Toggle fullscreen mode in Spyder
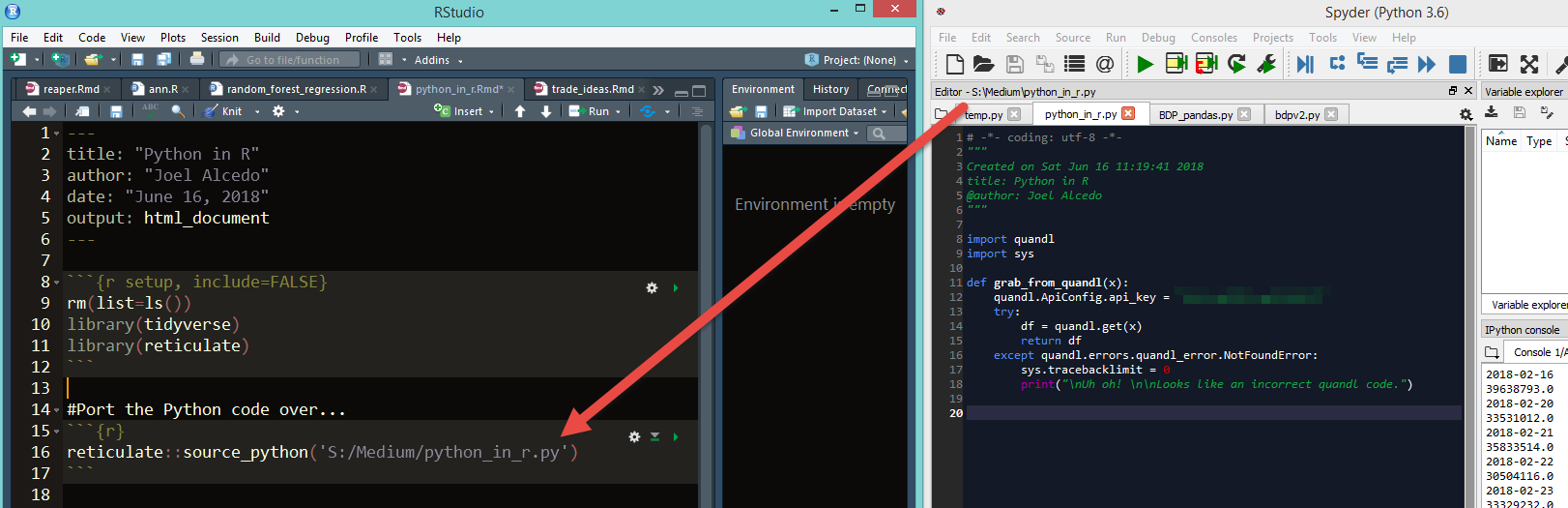The height and width of the screenshot is (508, 1568). [1529, 64]
